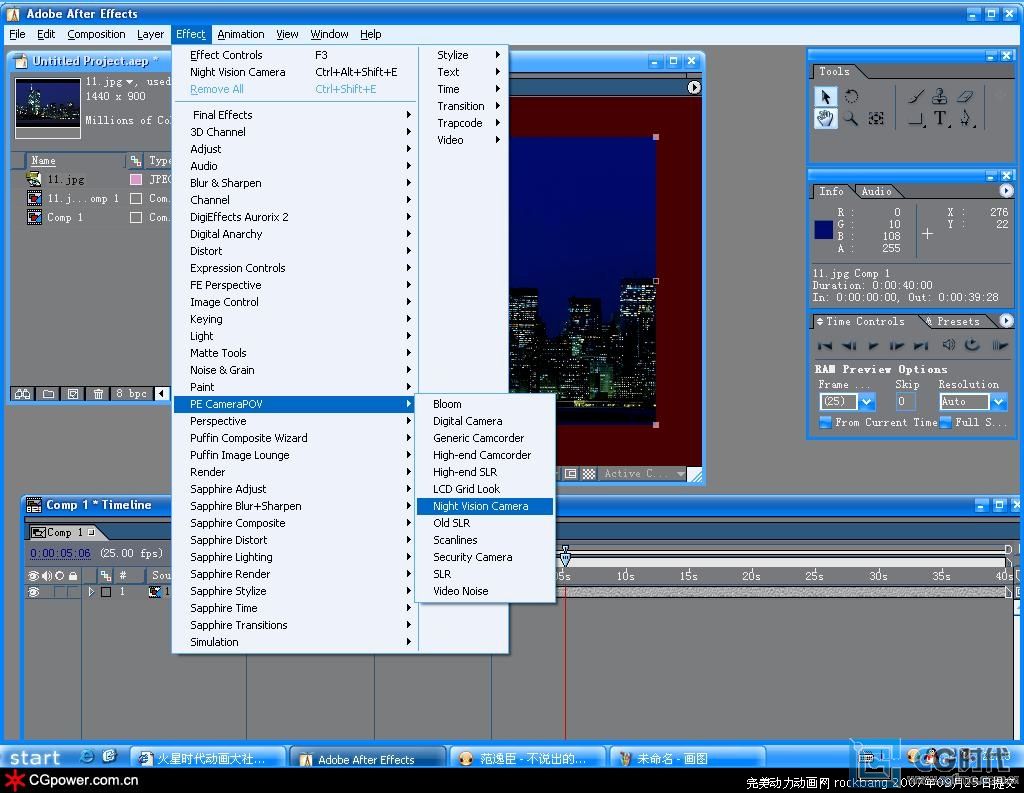1024x793 pixels.
Task: Expand layer 1 properties triangle in Timeline
Action: [x=91, y=592]
